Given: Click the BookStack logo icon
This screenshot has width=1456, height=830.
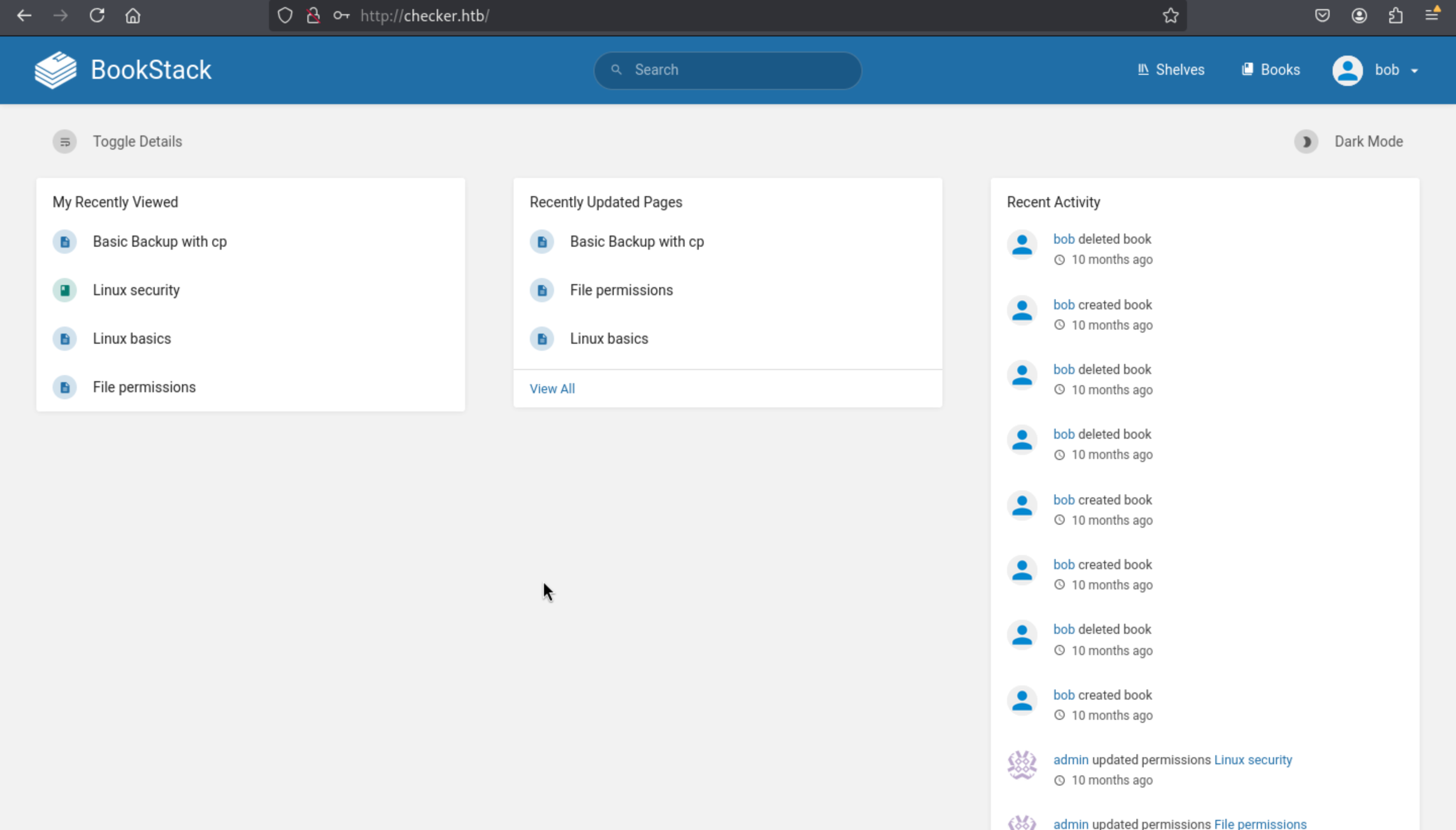Looking at the screenshot, I should (x=55, y=70).
